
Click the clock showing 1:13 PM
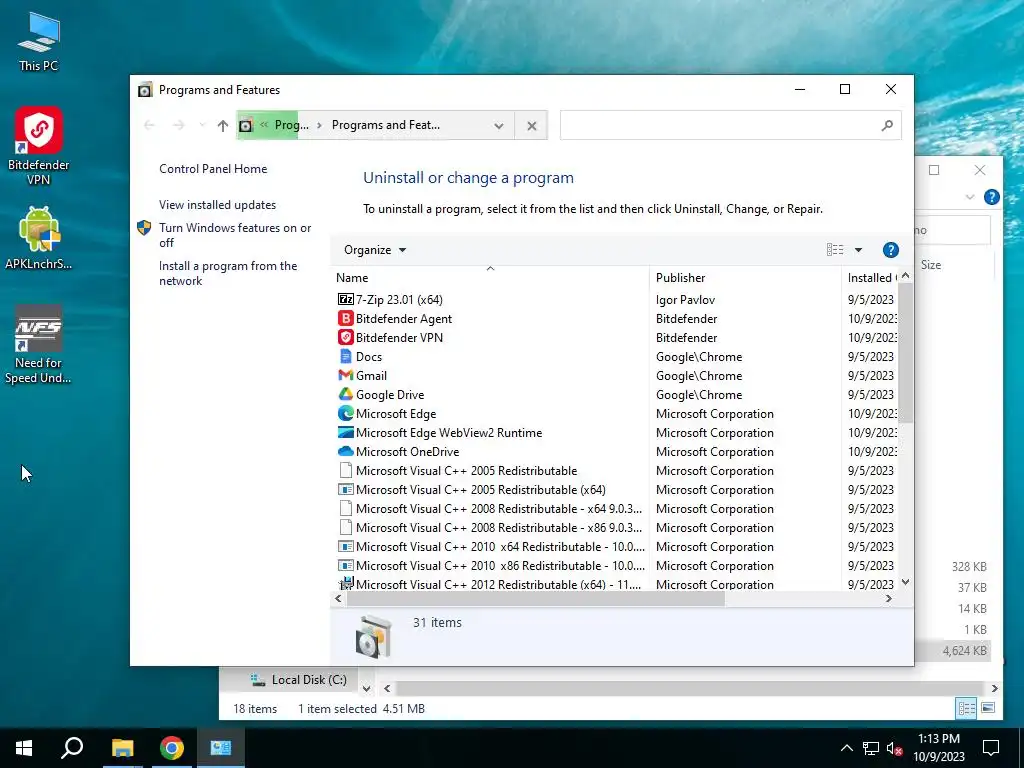pos(938,748)
